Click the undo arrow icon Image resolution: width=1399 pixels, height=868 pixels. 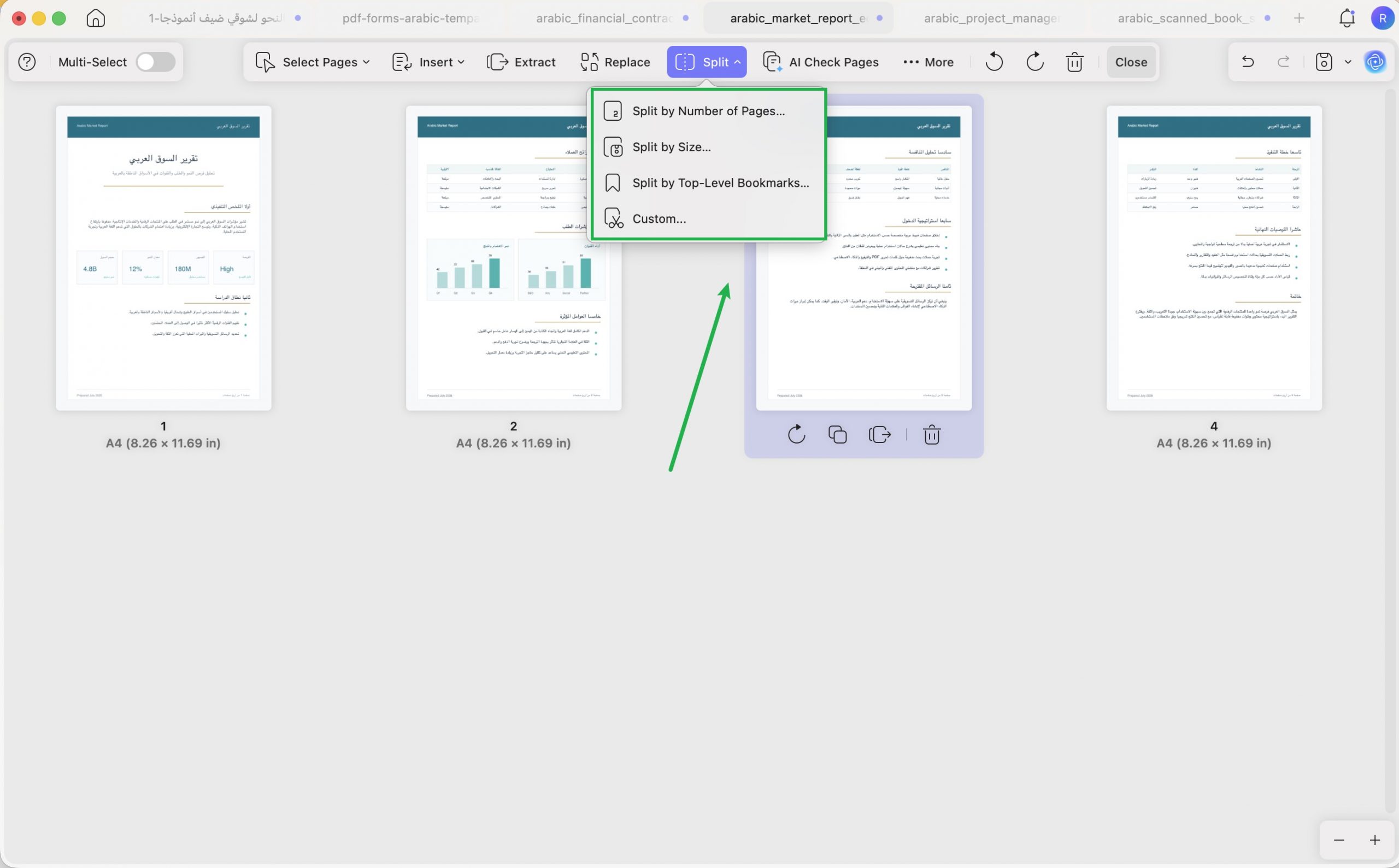pyautogui.click(x=1248, y=62)
